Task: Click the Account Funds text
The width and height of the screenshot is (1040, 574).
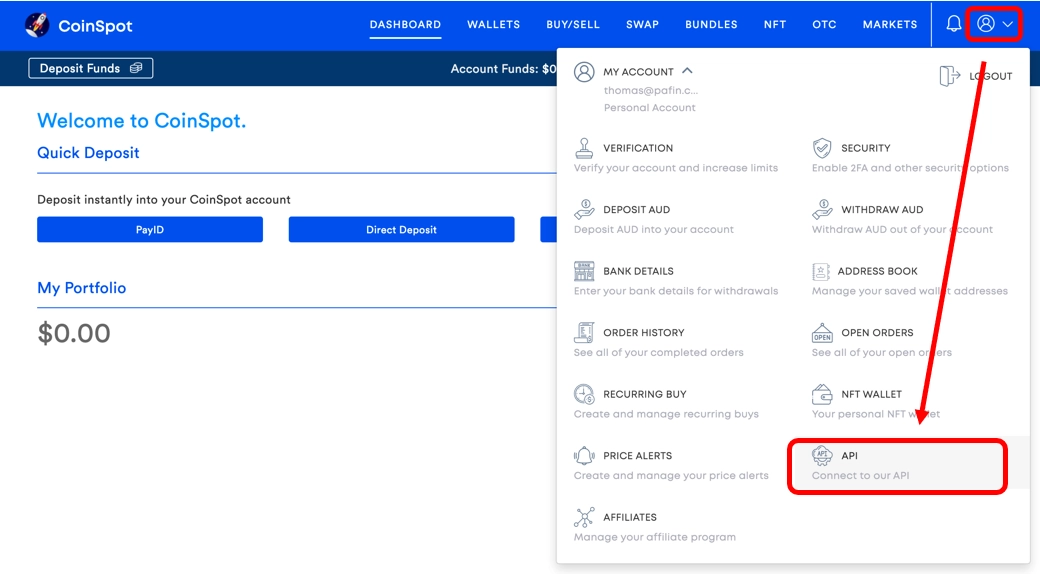Action: (503, 68)
